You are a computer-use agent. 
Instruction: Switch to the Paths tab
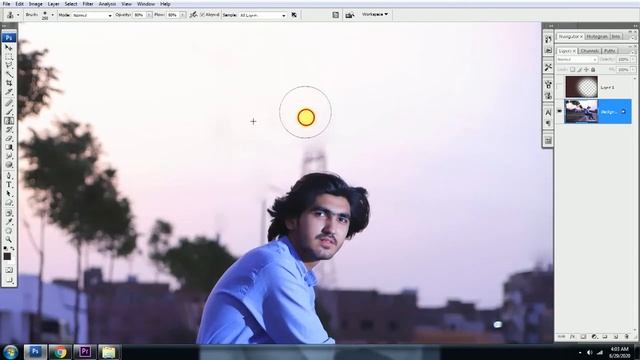609,51
